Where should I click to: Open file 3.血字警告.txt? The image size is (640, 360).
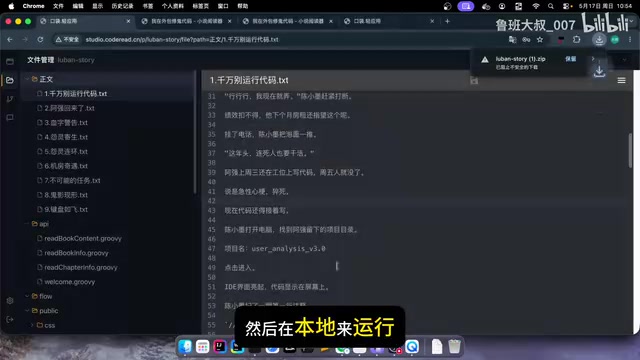point(66,123)
